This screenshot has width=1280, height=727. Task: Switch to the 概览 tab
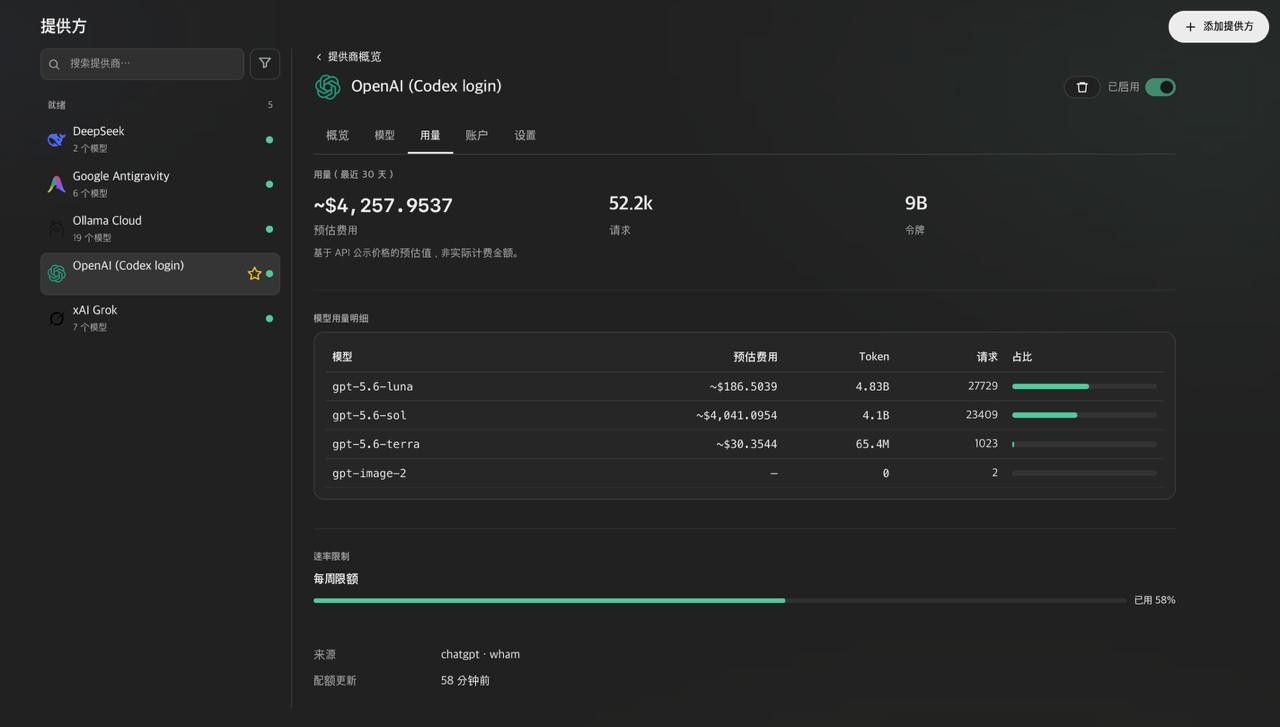[338, 135]
